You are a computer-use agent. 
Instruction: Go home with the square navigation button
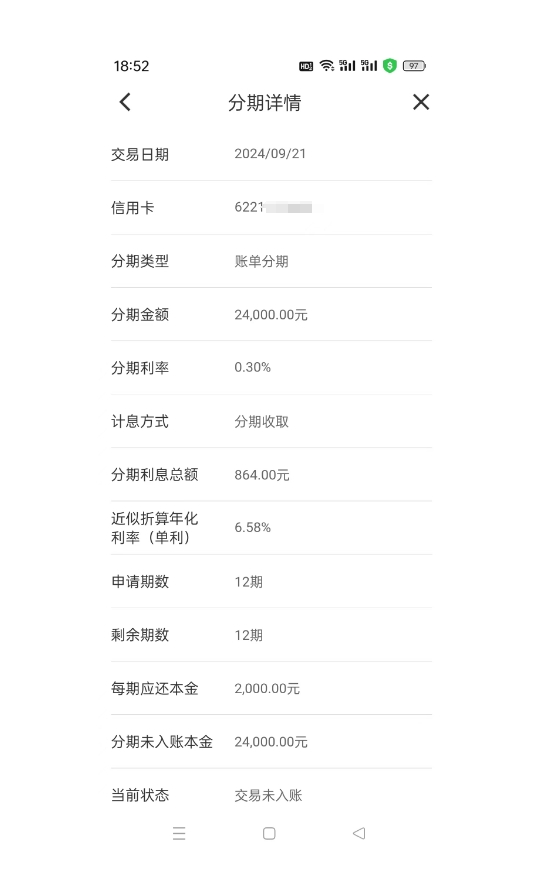click(269, 833)
